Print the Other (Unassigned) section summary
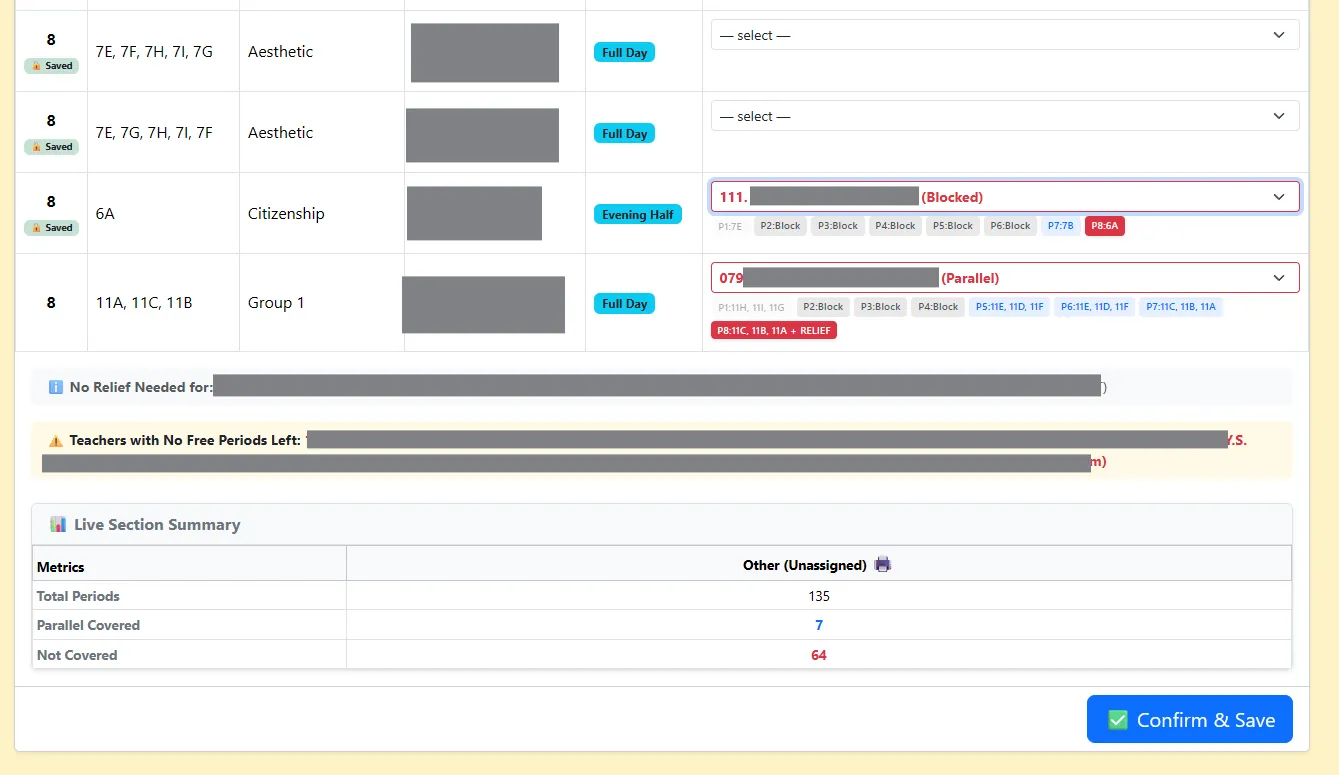1339x775 pixels. click(882, 565)
